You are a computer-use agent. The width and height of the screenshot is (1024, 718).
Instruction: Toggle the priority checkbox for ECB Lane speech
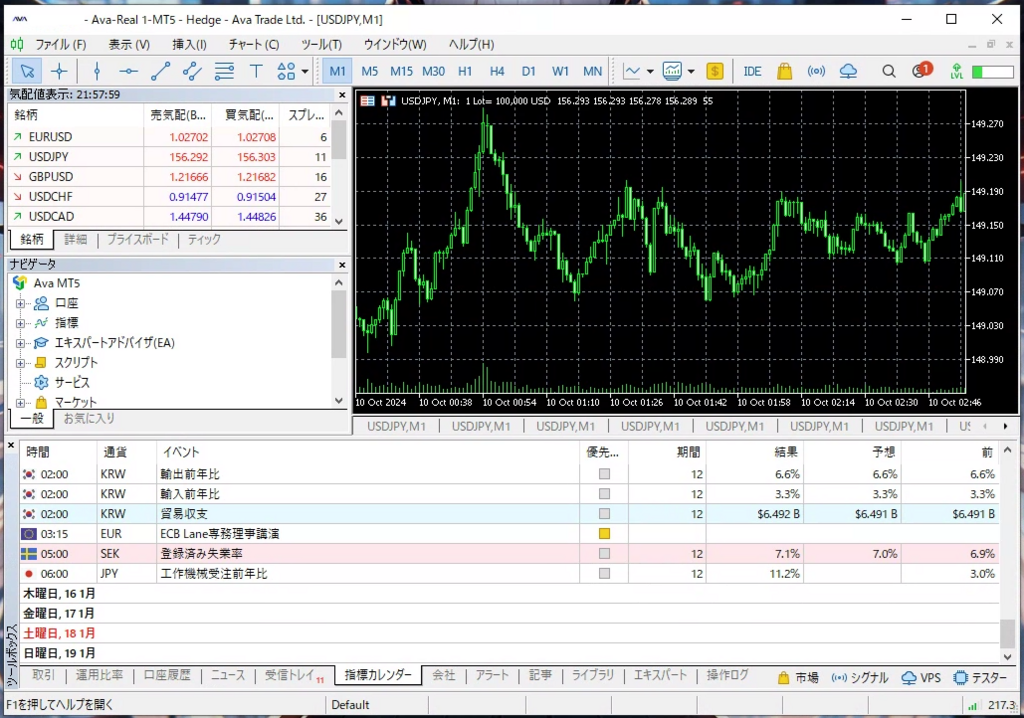click(x=604, y=533)
